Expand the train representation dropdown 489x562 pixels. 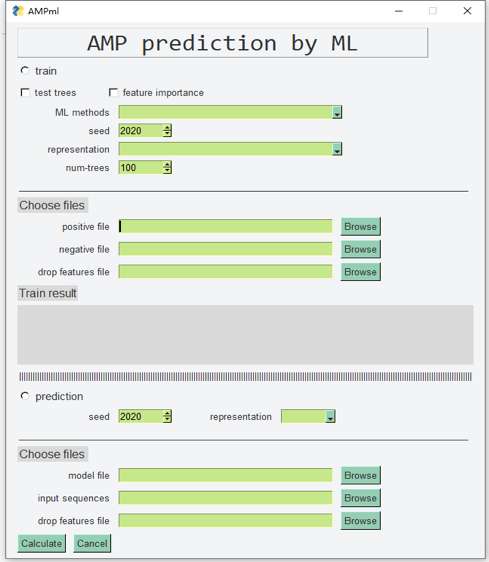(x=337, y=149)
